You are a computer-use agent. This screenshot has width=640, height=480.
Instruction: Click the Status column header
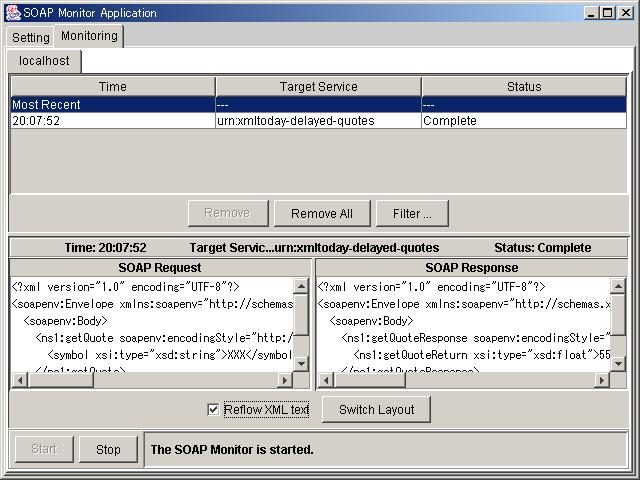(523, 87)
